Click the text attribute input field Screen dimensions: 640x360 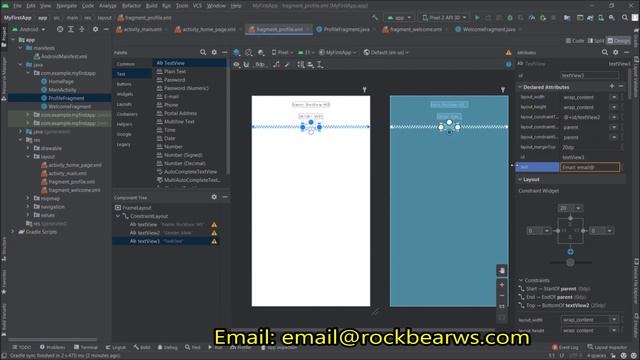(590, 167)
